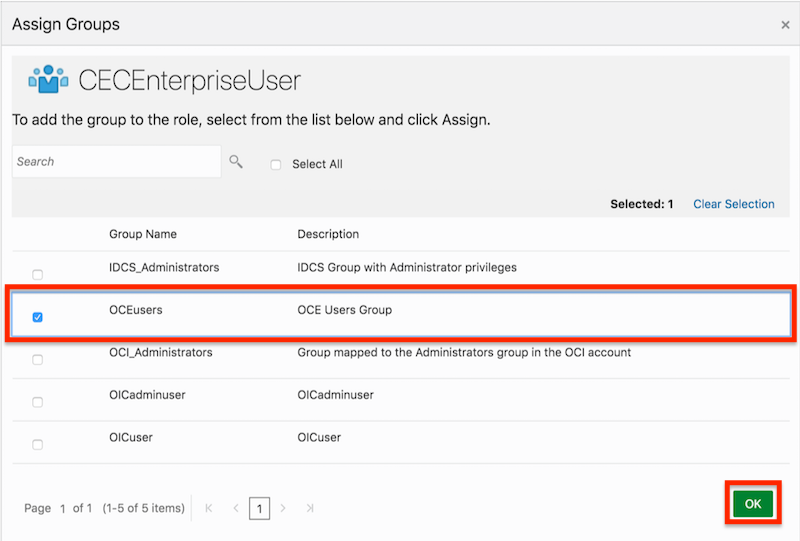Click the search magnifier icon
The image size is (800, 541).
[236, 161]
